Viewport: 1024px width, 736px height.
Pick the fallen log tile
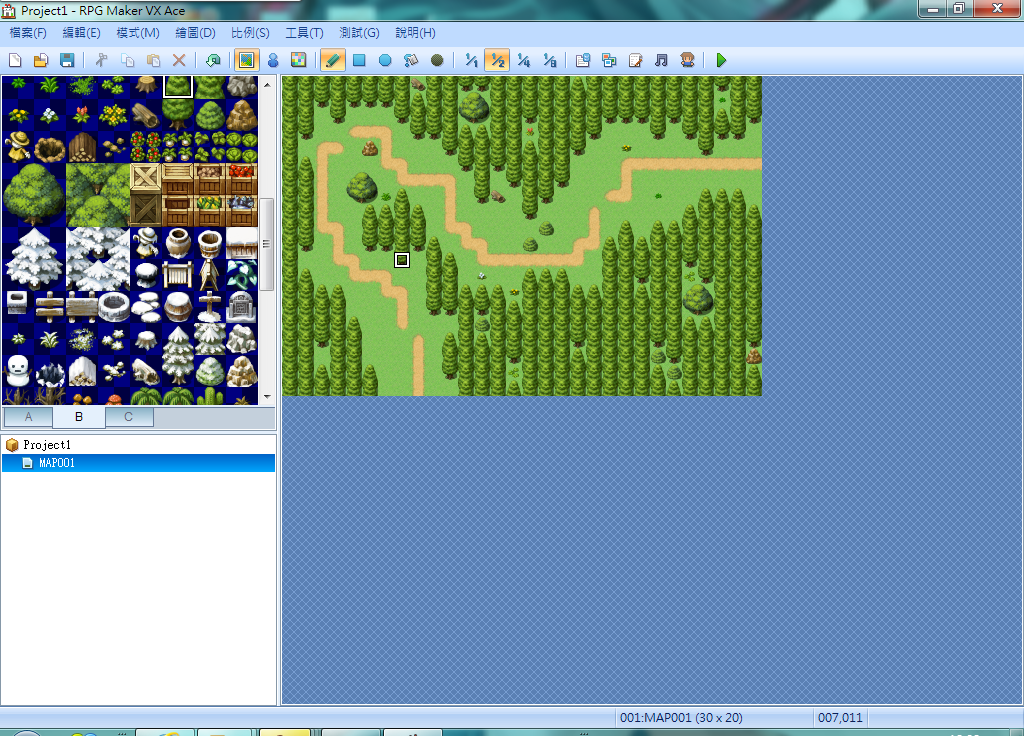(x=146, y=114)
